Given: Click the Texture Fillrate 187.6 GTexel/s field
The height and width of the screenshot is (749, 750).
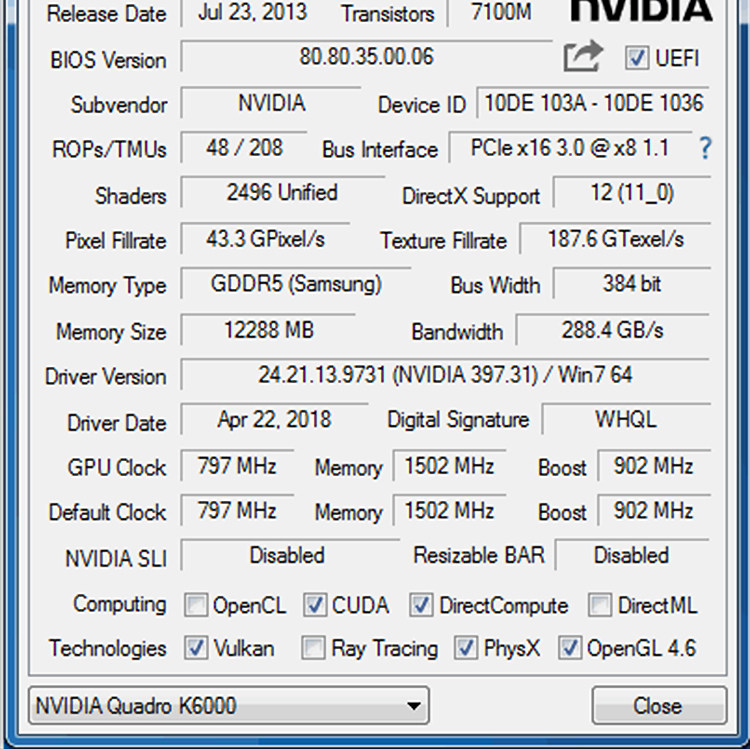Looking at the screenshot, I should 615,238.
